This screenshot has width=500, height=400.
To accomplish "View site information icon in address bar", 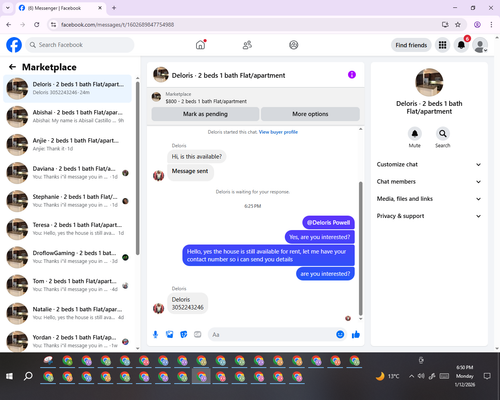I will [53, 24].
